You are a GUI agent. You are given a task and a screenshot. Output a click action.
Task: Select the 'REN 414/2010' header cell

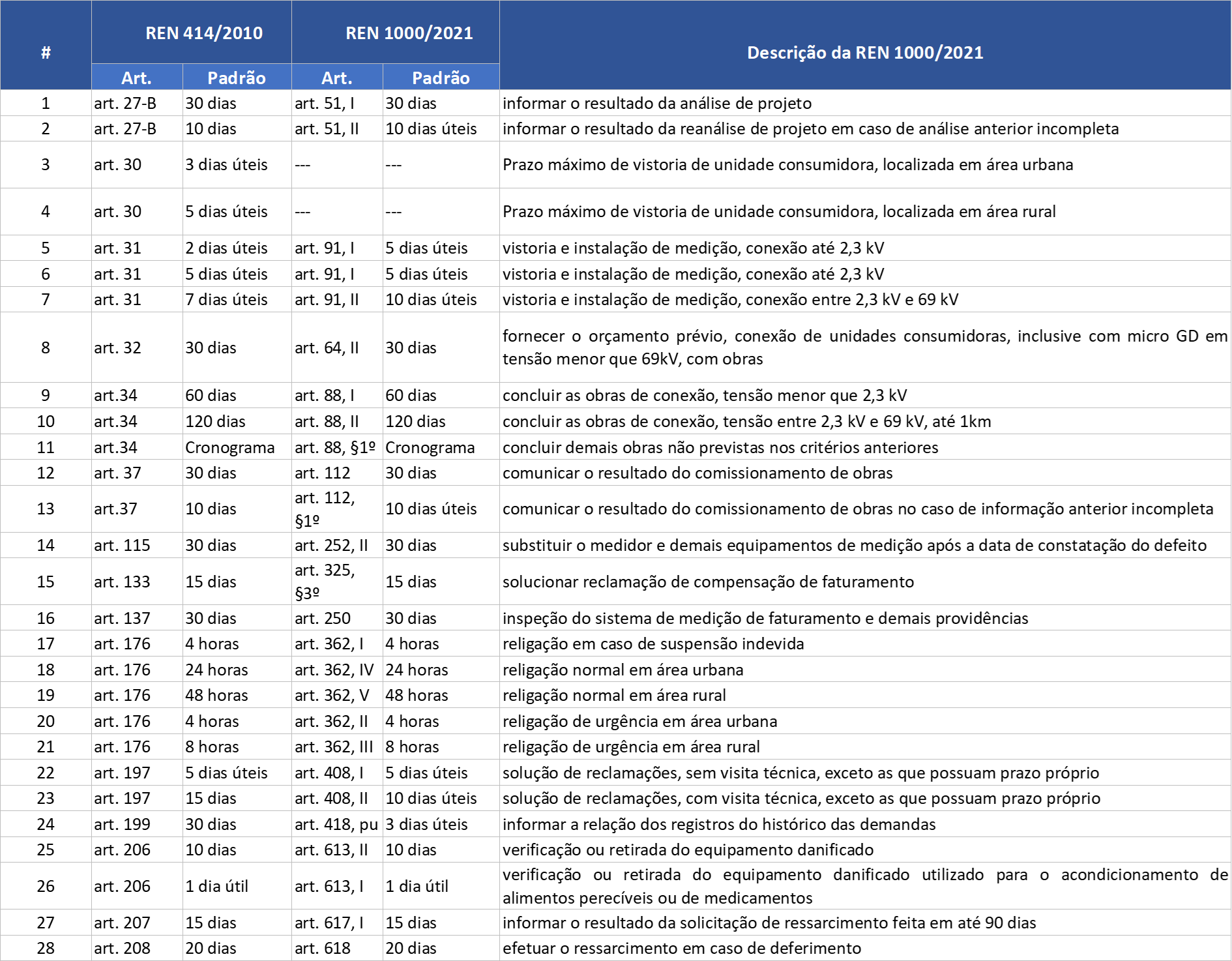(x=203, y=33)
